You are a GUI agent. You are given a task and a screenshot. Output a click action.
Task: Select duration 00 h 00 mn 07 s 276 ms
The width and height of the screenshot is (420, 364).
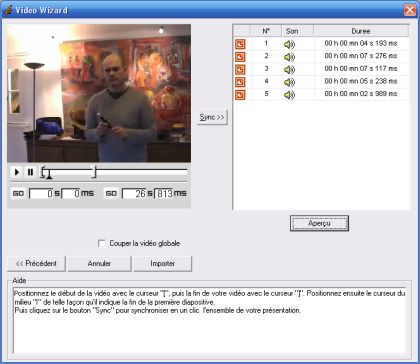[x=361, y=56]
